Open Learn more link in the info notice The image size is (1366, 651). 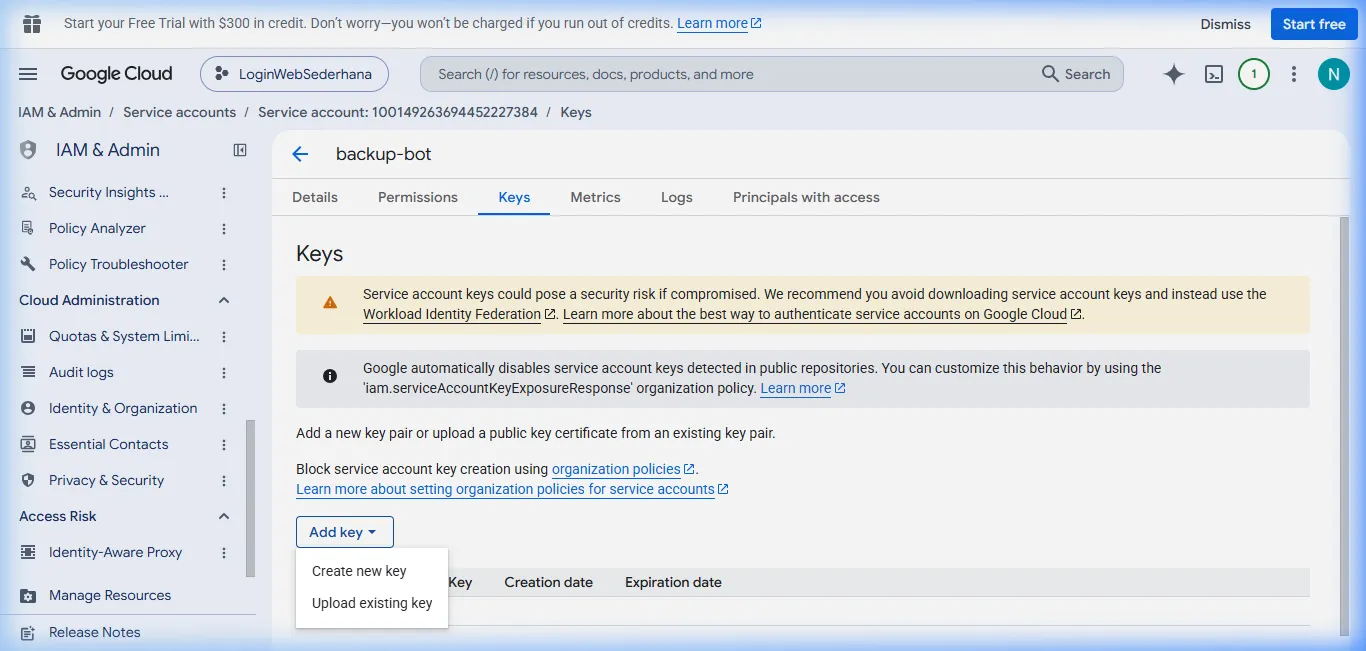802,388
